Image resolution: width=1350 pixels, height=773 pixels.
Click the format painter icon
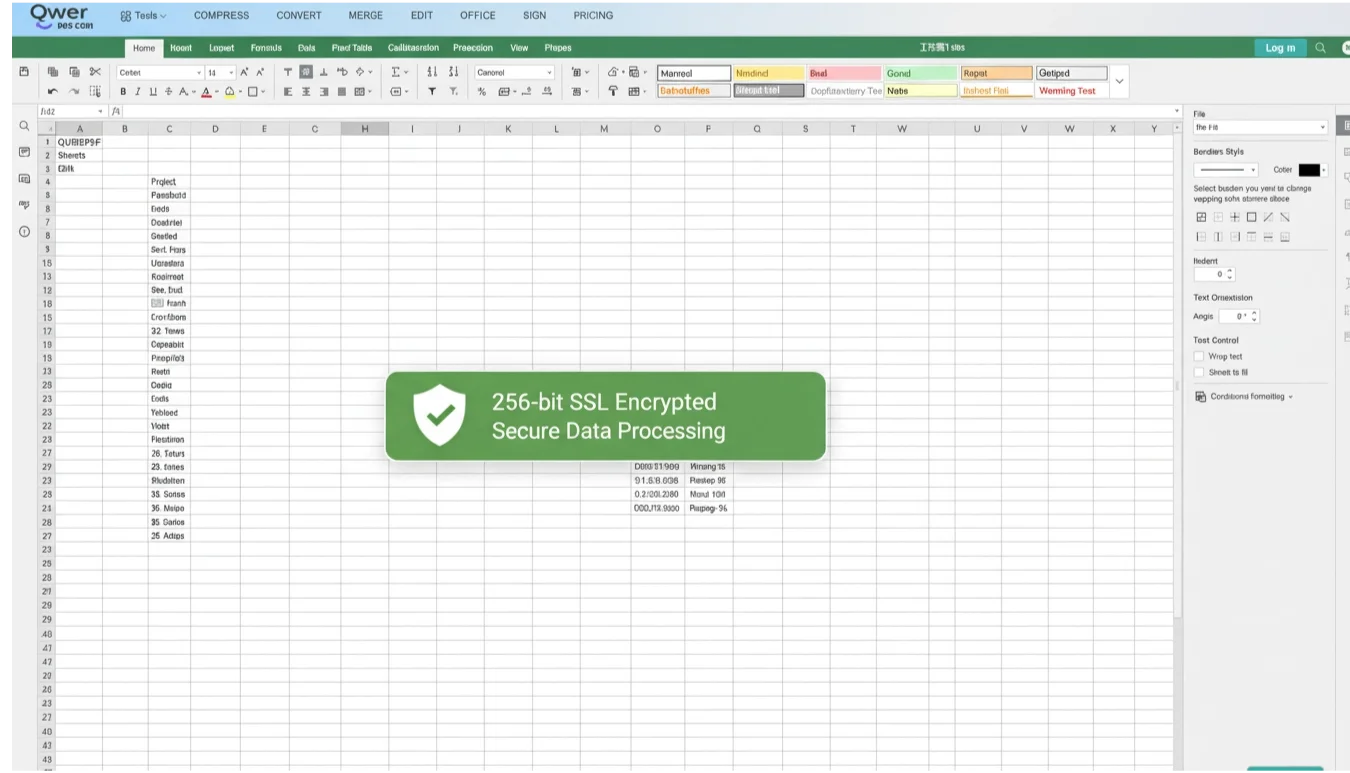coord(613,91)
